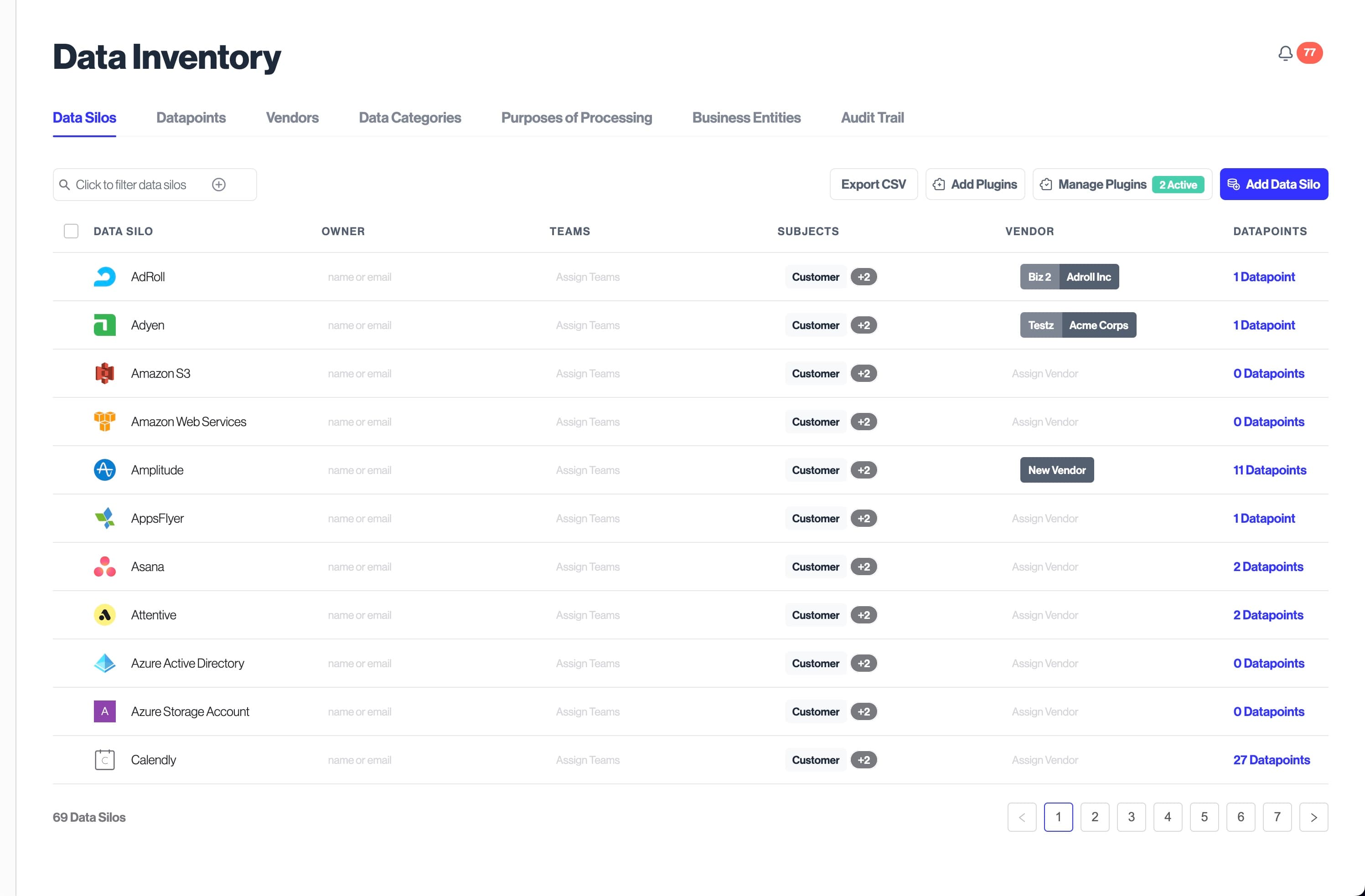Click the Azure Active Directory logo icon

tap(104, 663)
